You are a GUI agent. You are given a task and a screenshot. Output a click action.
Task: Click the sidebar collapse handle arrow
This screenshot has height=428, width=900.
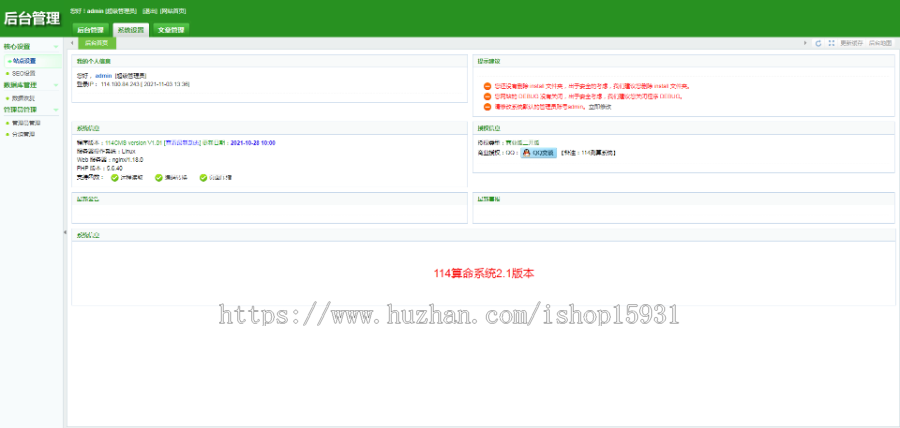65,232
